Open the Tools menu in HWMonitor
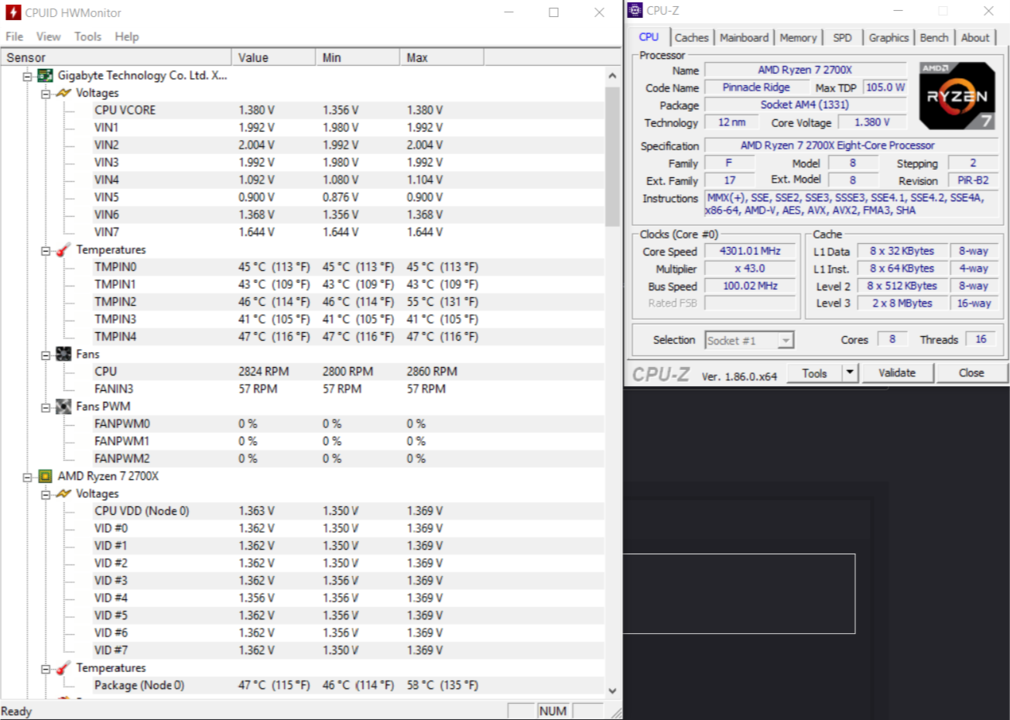Screen dimensions: 1010x720 88,37
